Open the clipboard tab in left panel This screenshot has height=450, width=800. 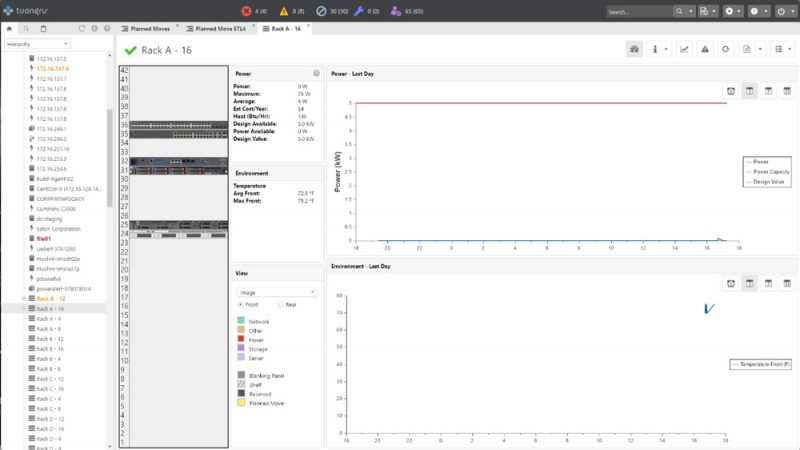pos(42,29)
